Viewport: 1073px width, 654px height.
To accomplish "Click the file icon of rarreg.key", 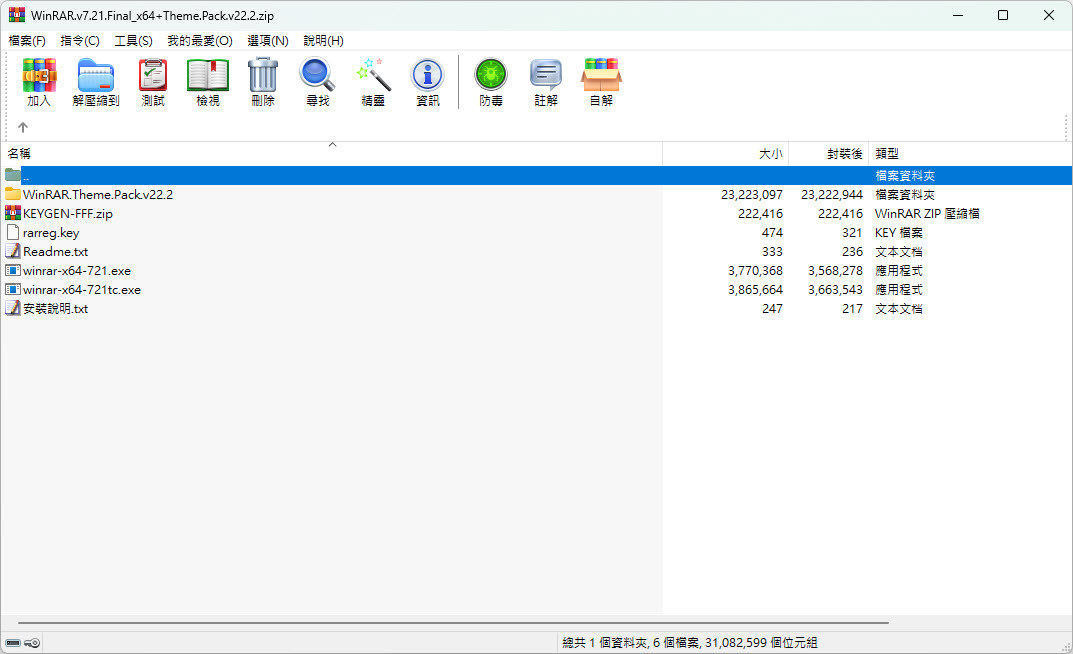I will (12, 233).
